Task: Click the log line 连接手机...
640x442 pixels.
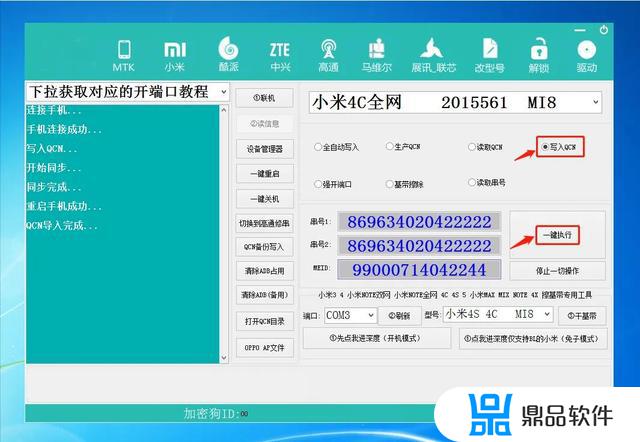Action: tap(53, 110)
